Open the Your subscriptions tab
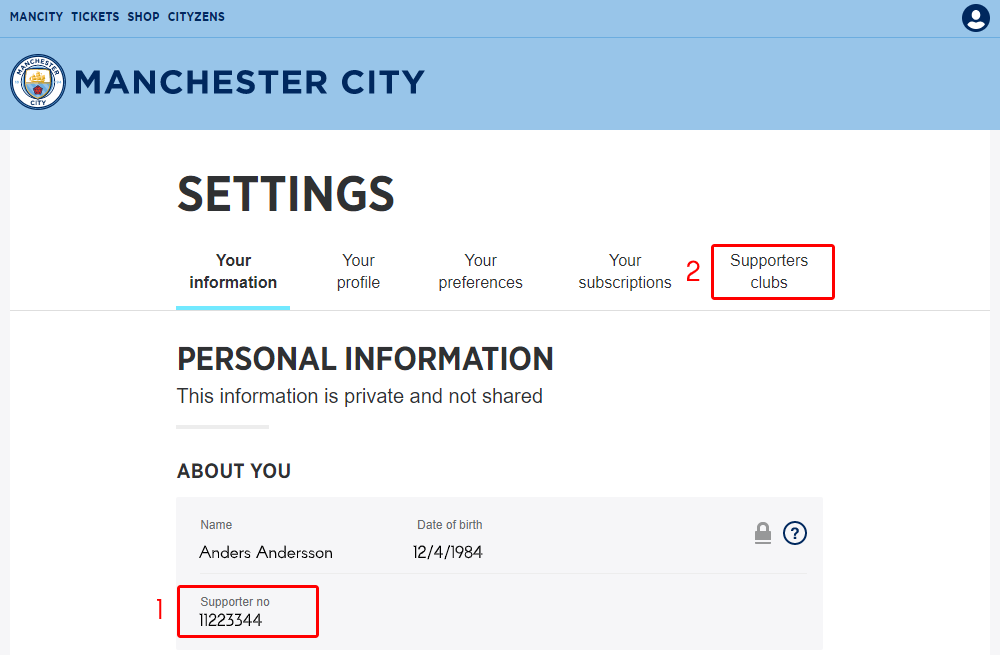Image resolution: width=1000 pixels, height=655 pixels. [x=625, y=272]
